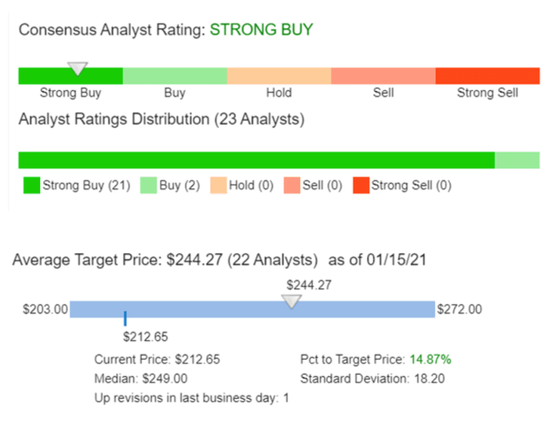Click the $203.00 low target label
Screen dimensions: 550x421
pos(45,309)
